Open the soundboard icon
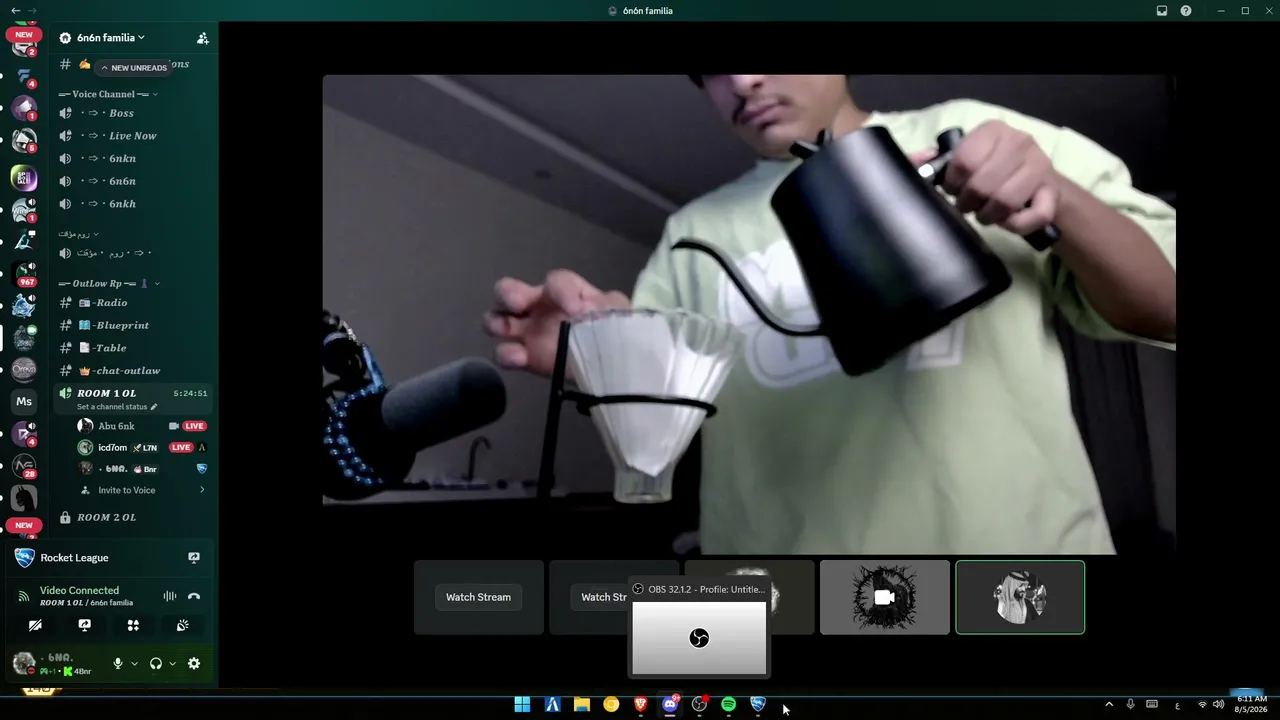 tap(182, 625)
